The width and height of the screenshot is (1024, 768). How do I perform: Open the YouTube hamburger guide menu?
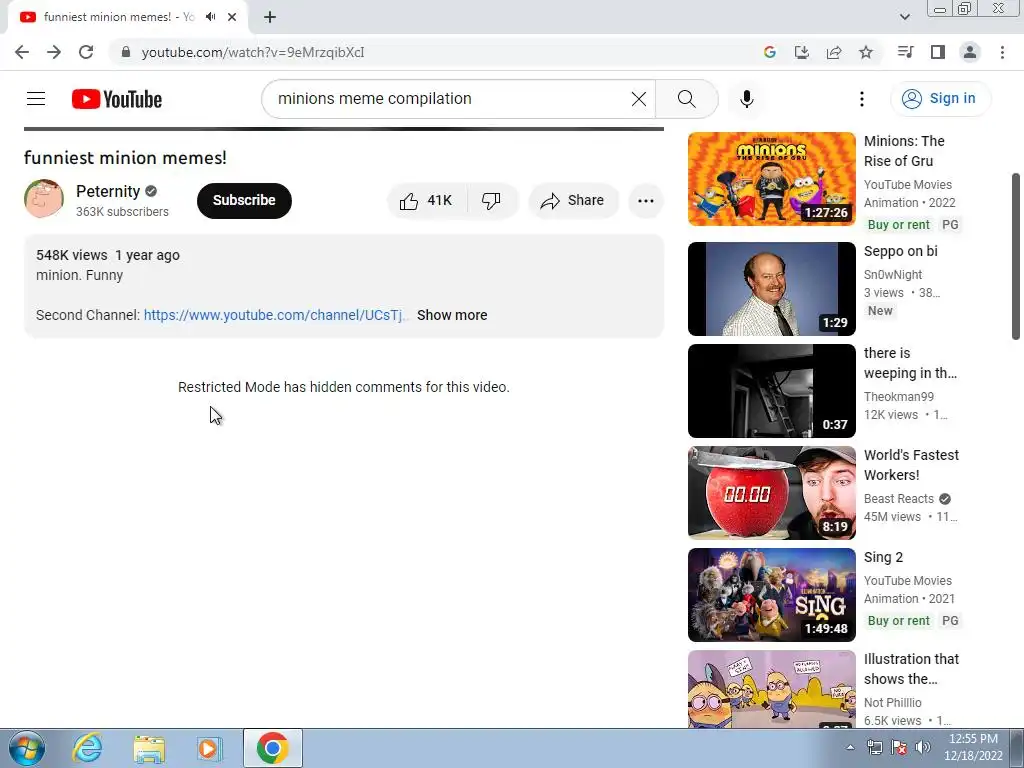pos(36,99)
